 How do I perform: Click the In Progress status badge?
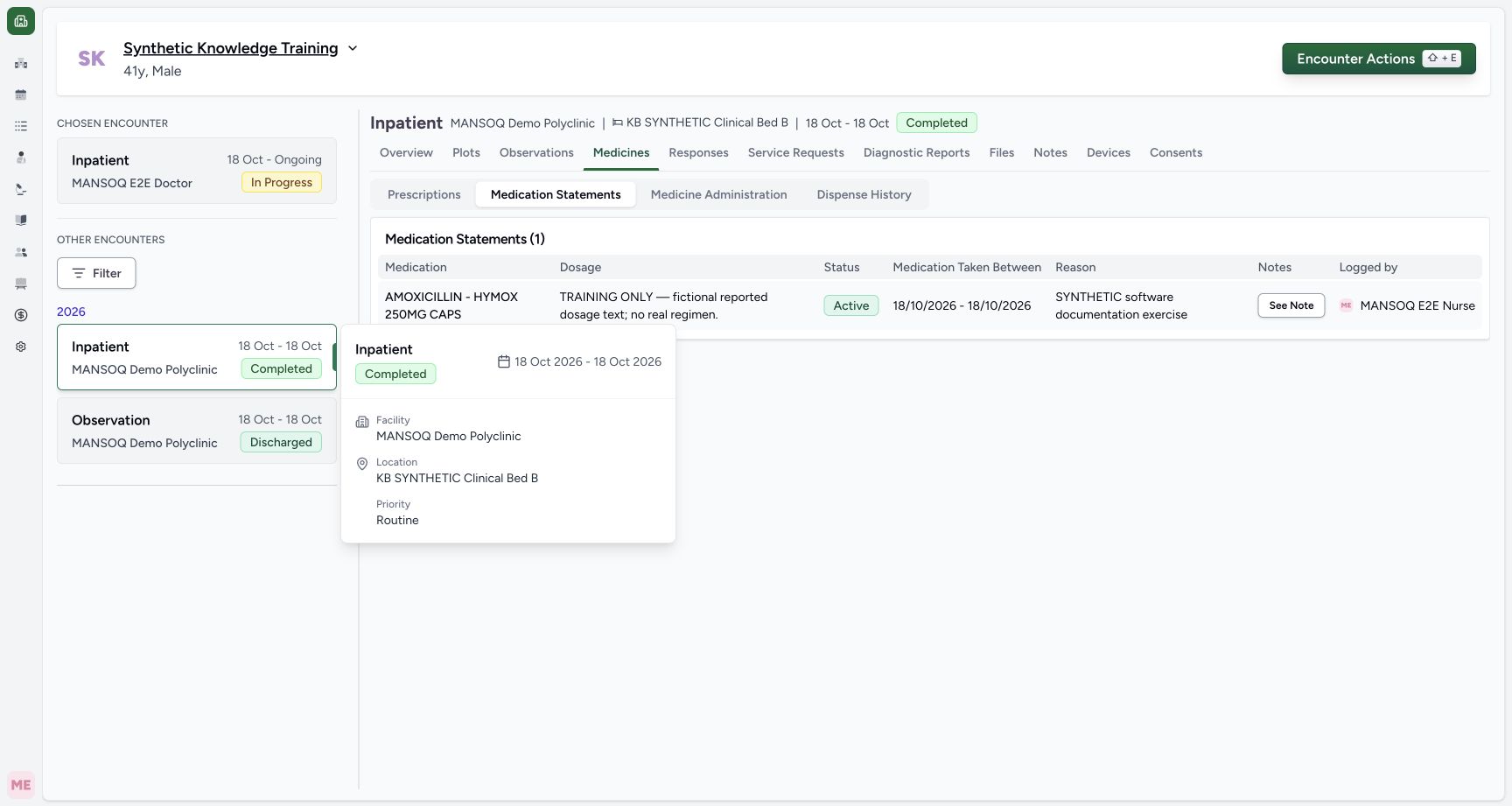pyautogui.click(x=282, y=182)
